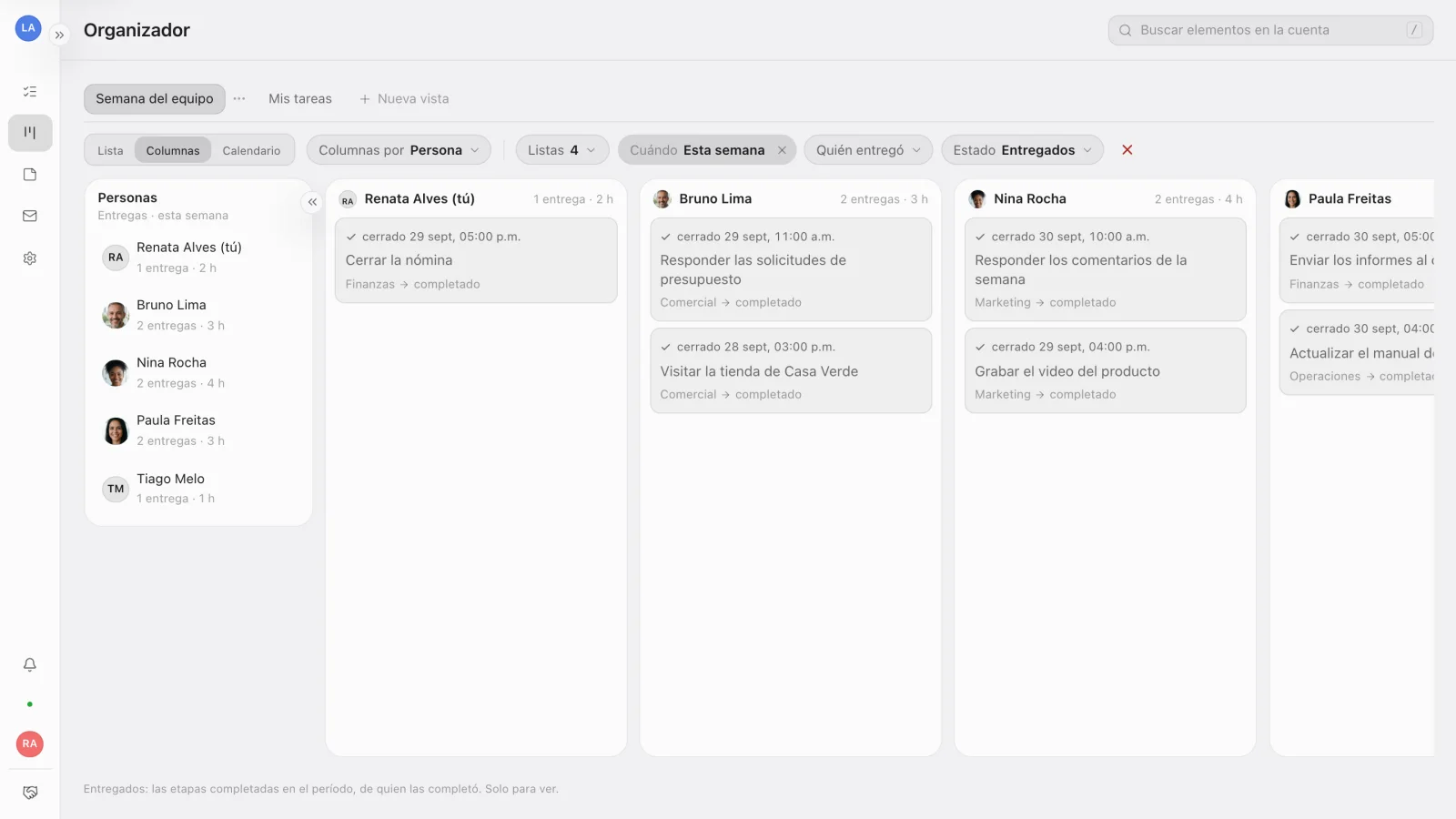This screenshot has height=819, width=1456.
Task: Open Responder las solicitudes de presupuesto card
Action: (x=791, y=269)
